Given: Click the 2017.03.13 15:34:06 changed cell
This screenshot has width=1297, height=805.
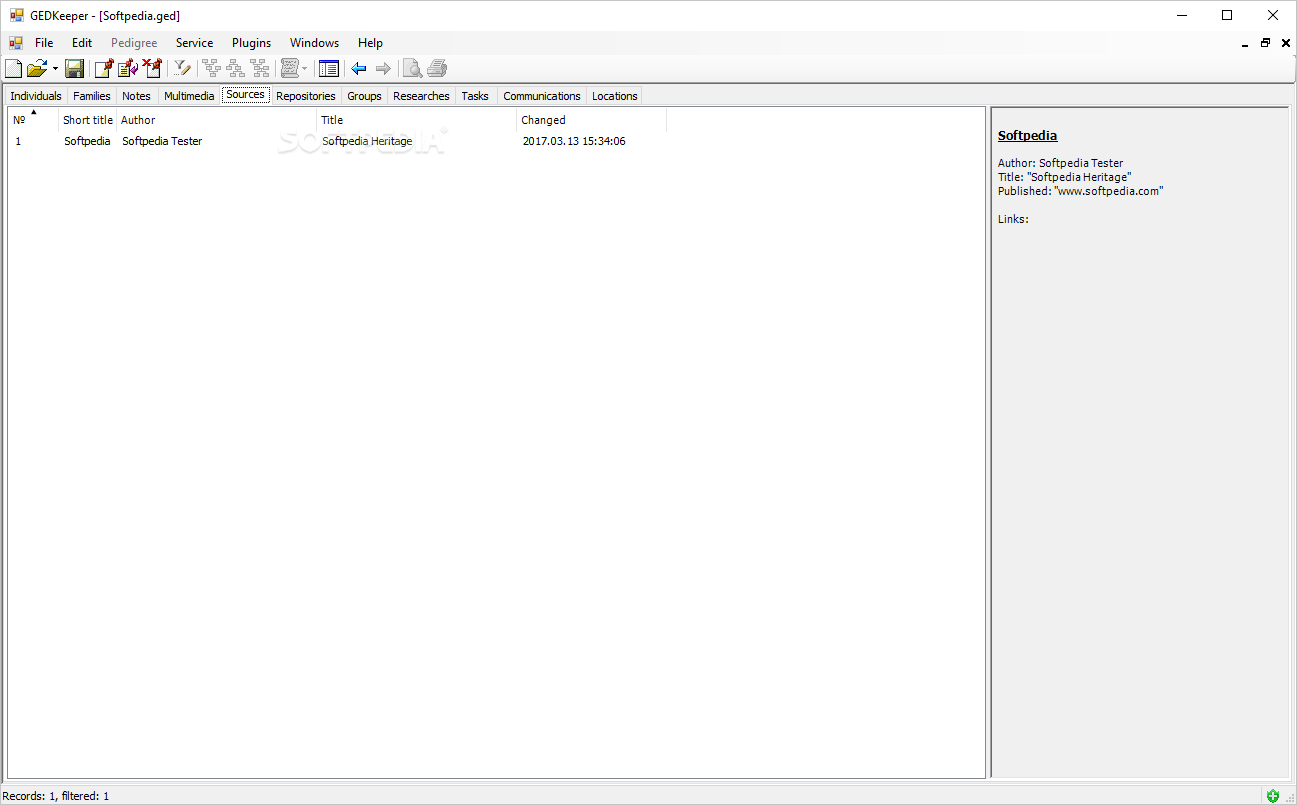Looking at the screenshot, I should coord(574,141).
